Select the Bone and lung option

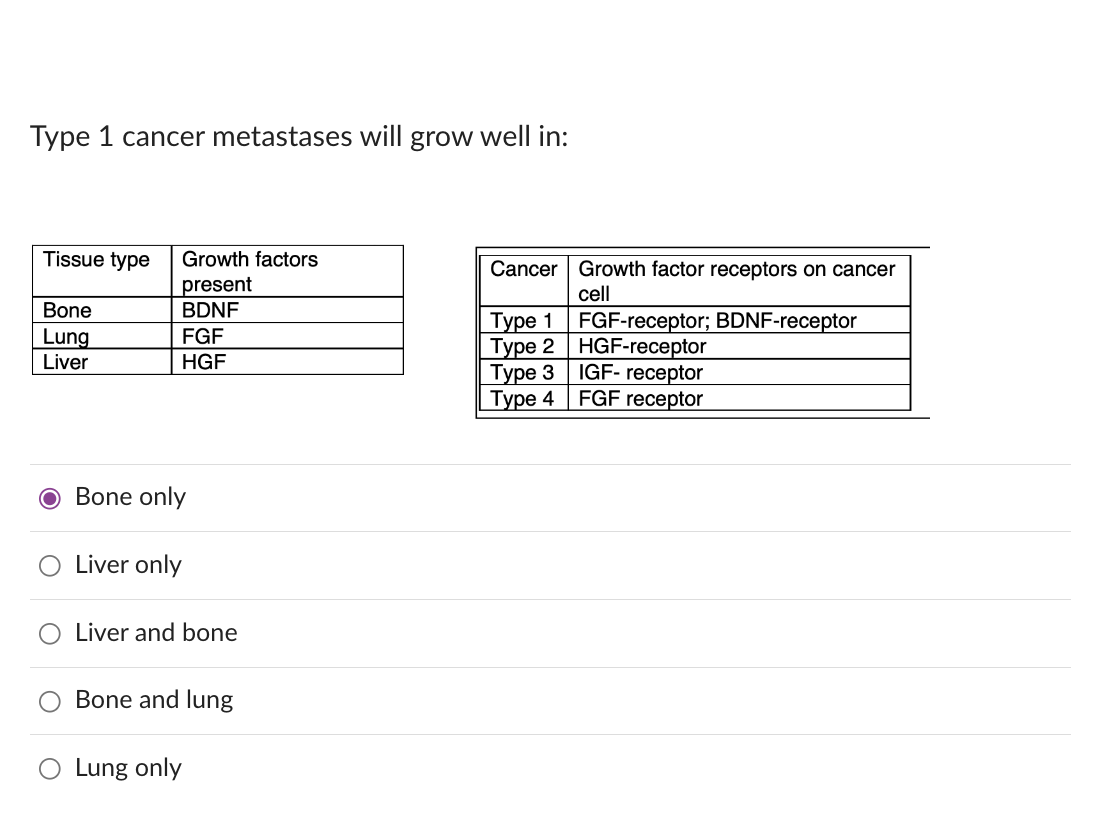pyautogui.click(x=49, y=700)
